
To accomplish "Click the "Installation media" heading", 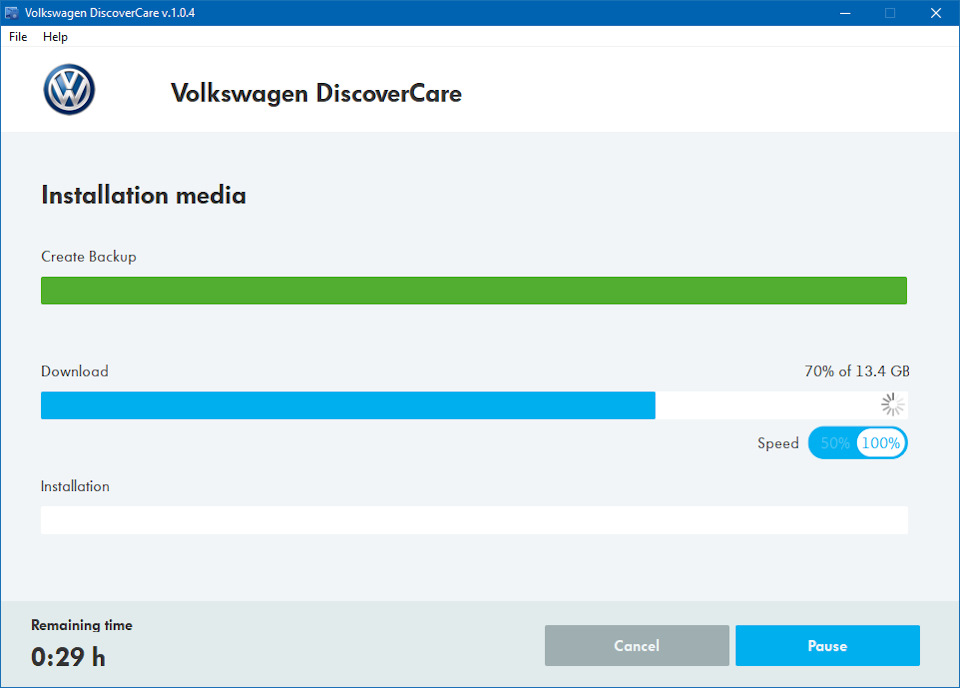I will pos(143,195).
